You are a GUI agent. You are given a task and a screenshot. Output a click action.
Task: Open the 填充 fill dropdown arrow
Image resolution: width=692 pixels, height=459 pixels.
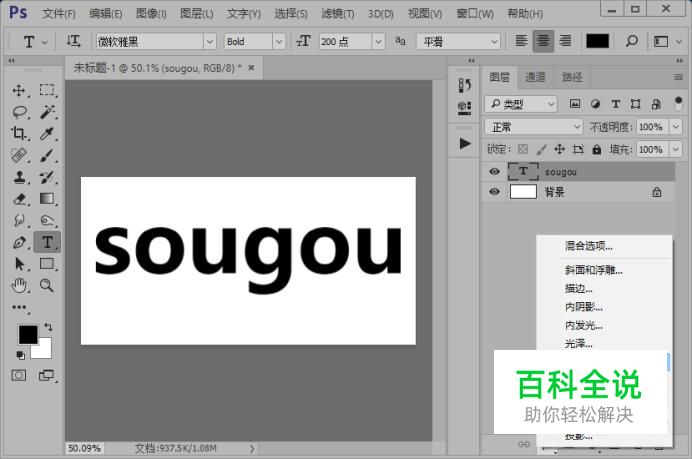676,149
